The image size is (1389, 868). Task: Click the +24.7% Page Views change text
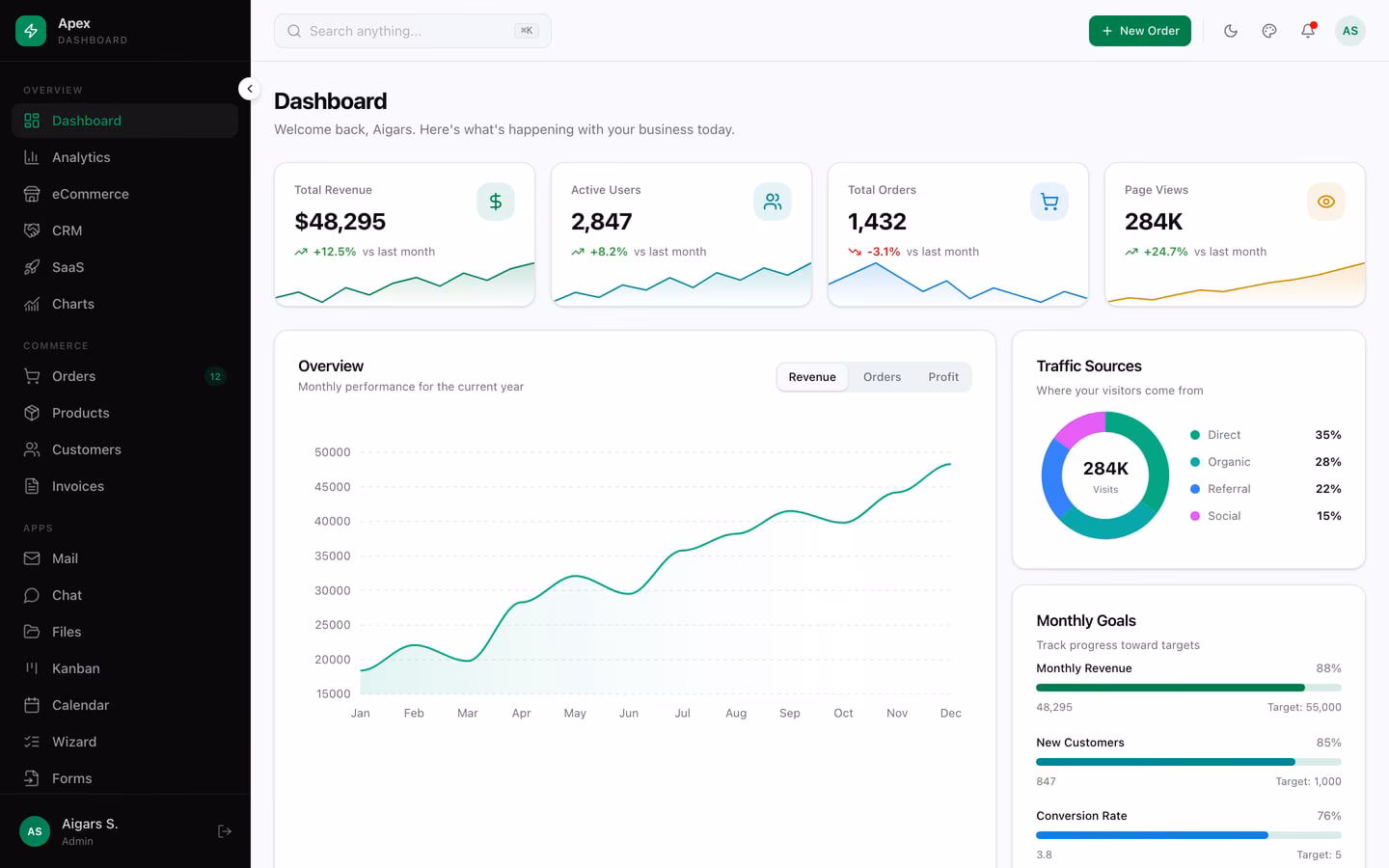point(1165,252)
